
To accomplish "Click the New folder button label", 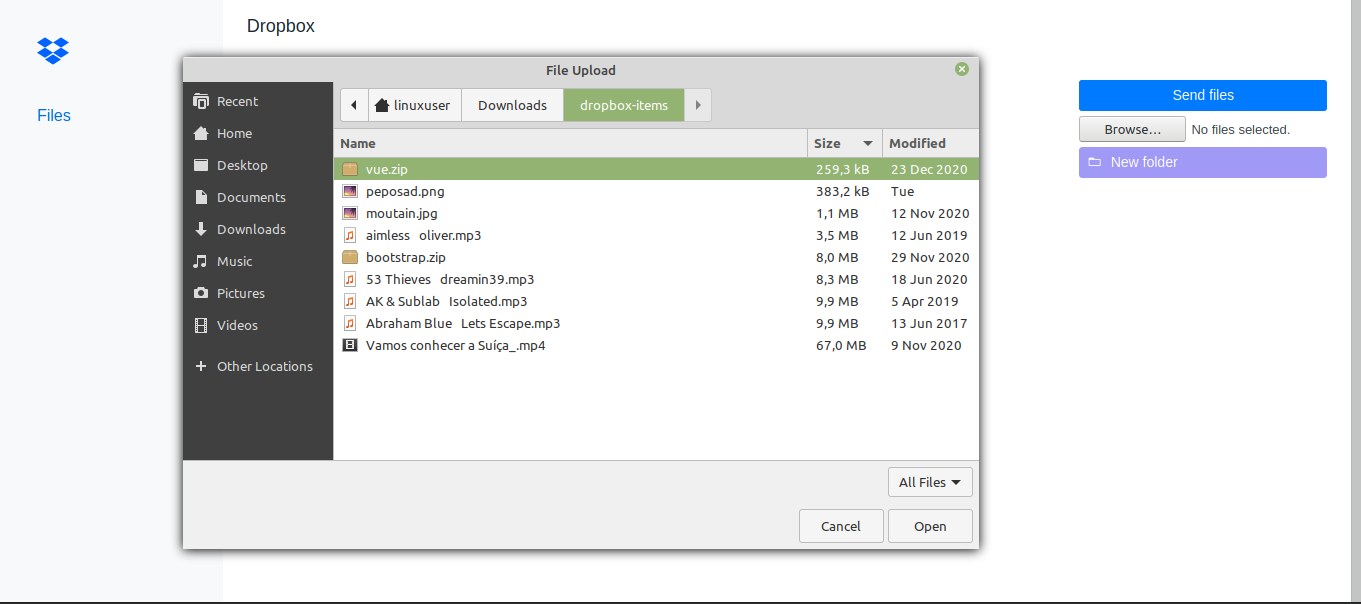I will click(x=1144, y=162).
